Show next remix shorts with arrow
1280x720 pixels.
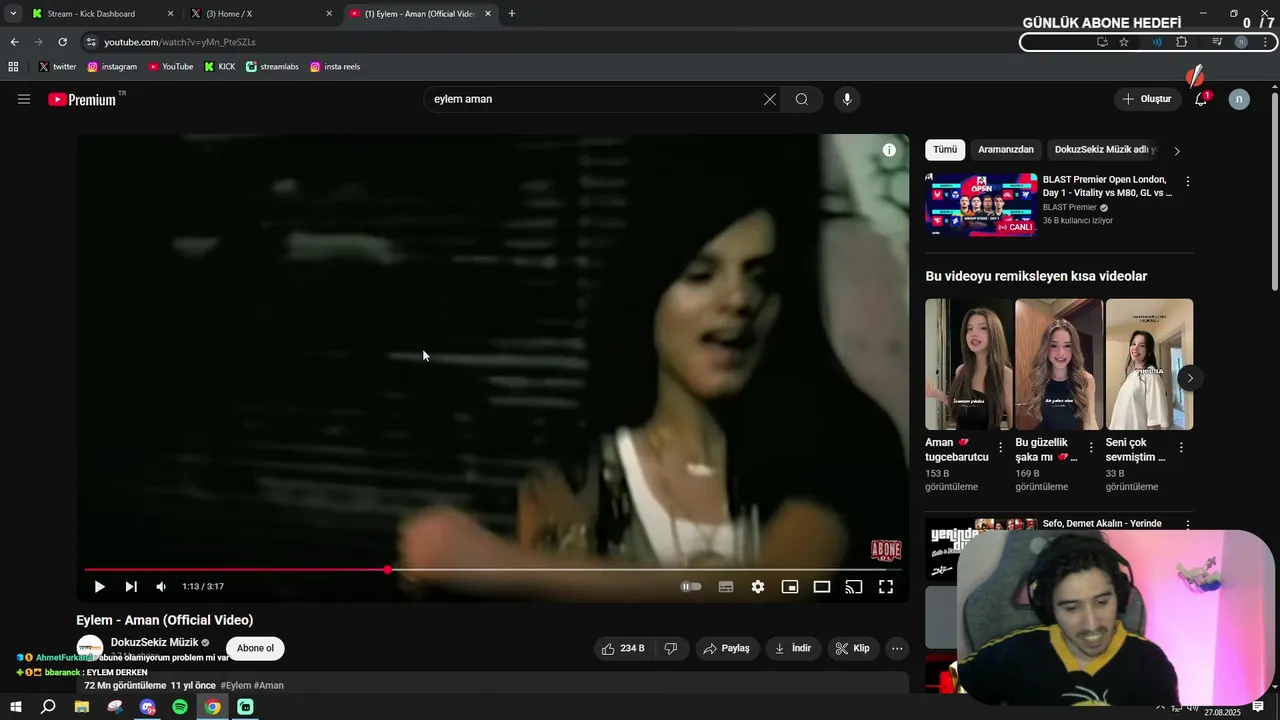1190,378
